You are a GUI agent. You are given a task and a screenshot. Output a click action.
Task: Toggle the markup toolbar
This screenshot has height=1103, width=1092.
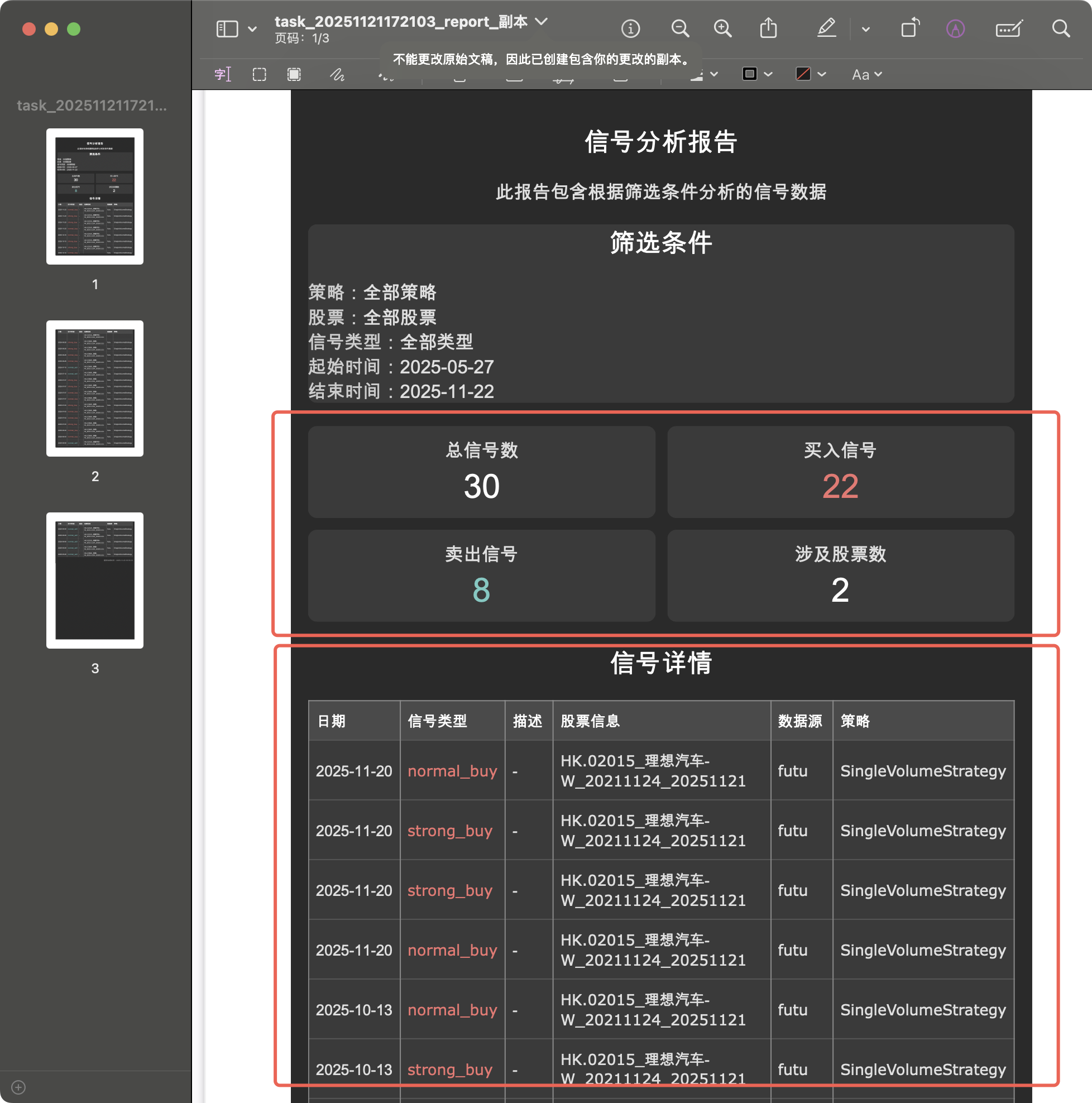pyautogui.click(x=956, y=28)
